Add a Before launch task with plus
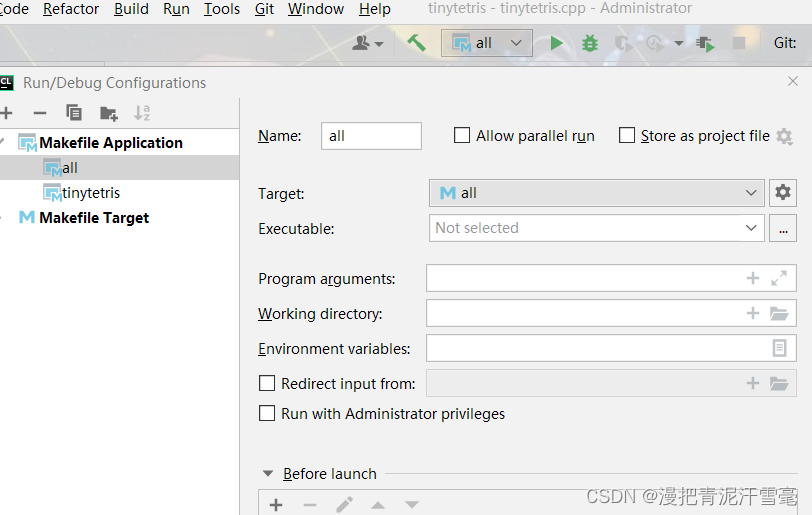The image size is (812, 515). tap(276, 505)
